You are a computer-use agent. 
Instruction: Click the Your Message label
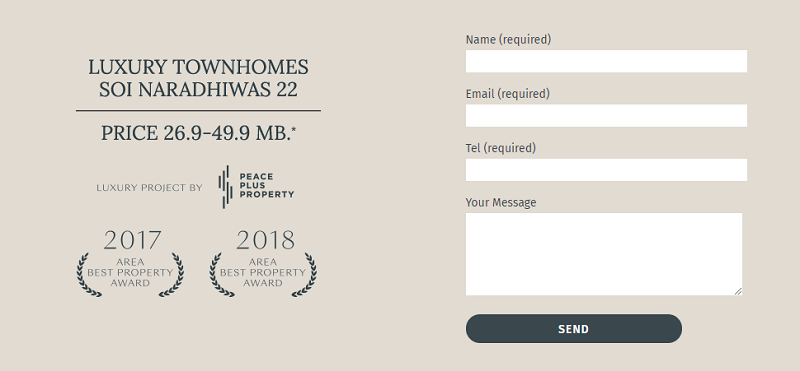point(501,203)
